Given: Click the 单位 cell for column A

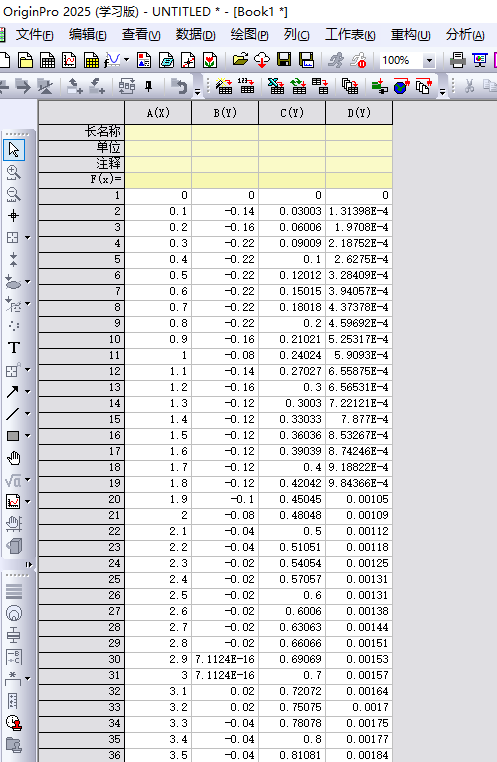Looking at the screenshot, I should click(x=158, y=148).
